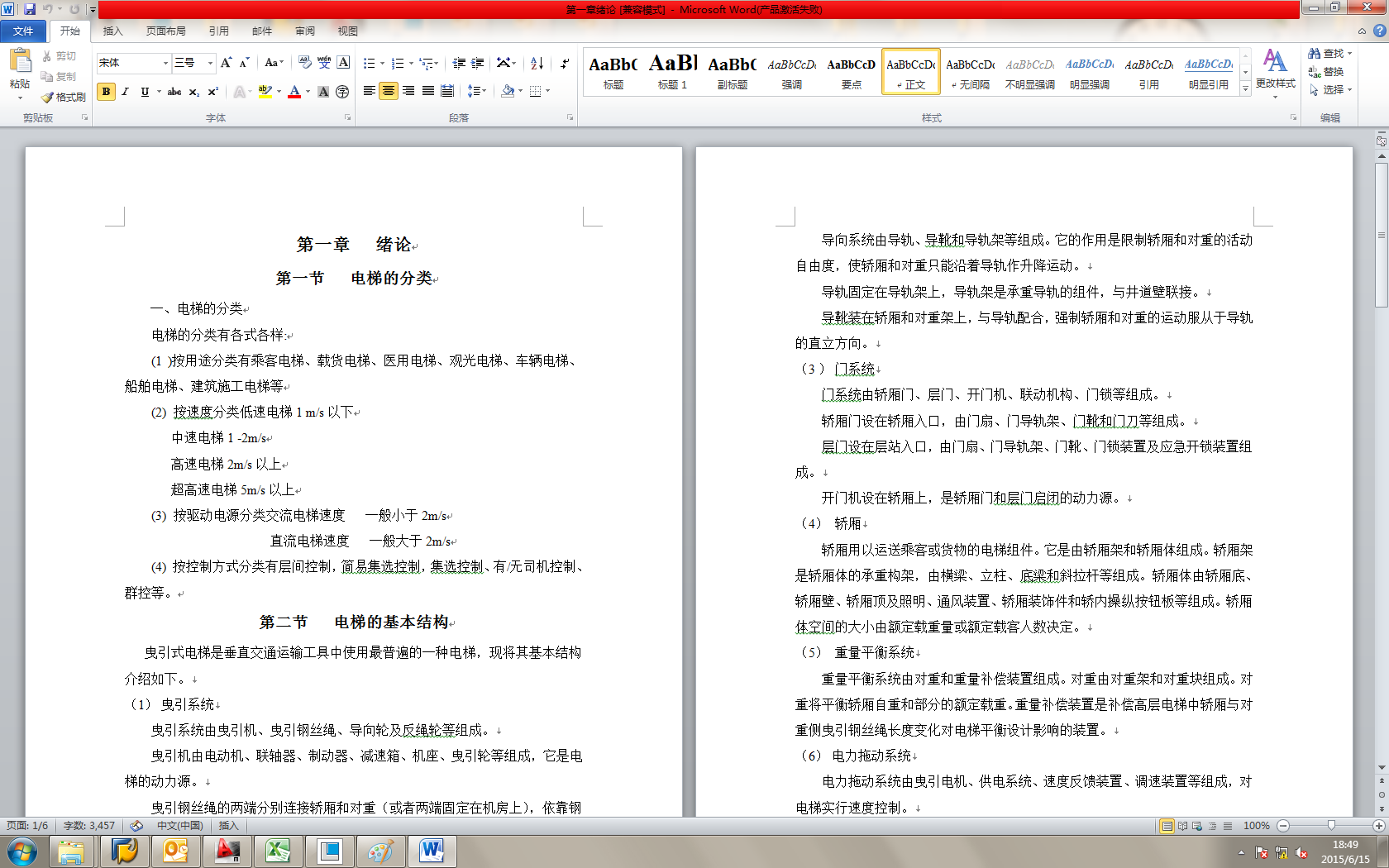Switch to the 审阅 (Review) tab
Screen dimensions: 1389x868
coord(305,31)
